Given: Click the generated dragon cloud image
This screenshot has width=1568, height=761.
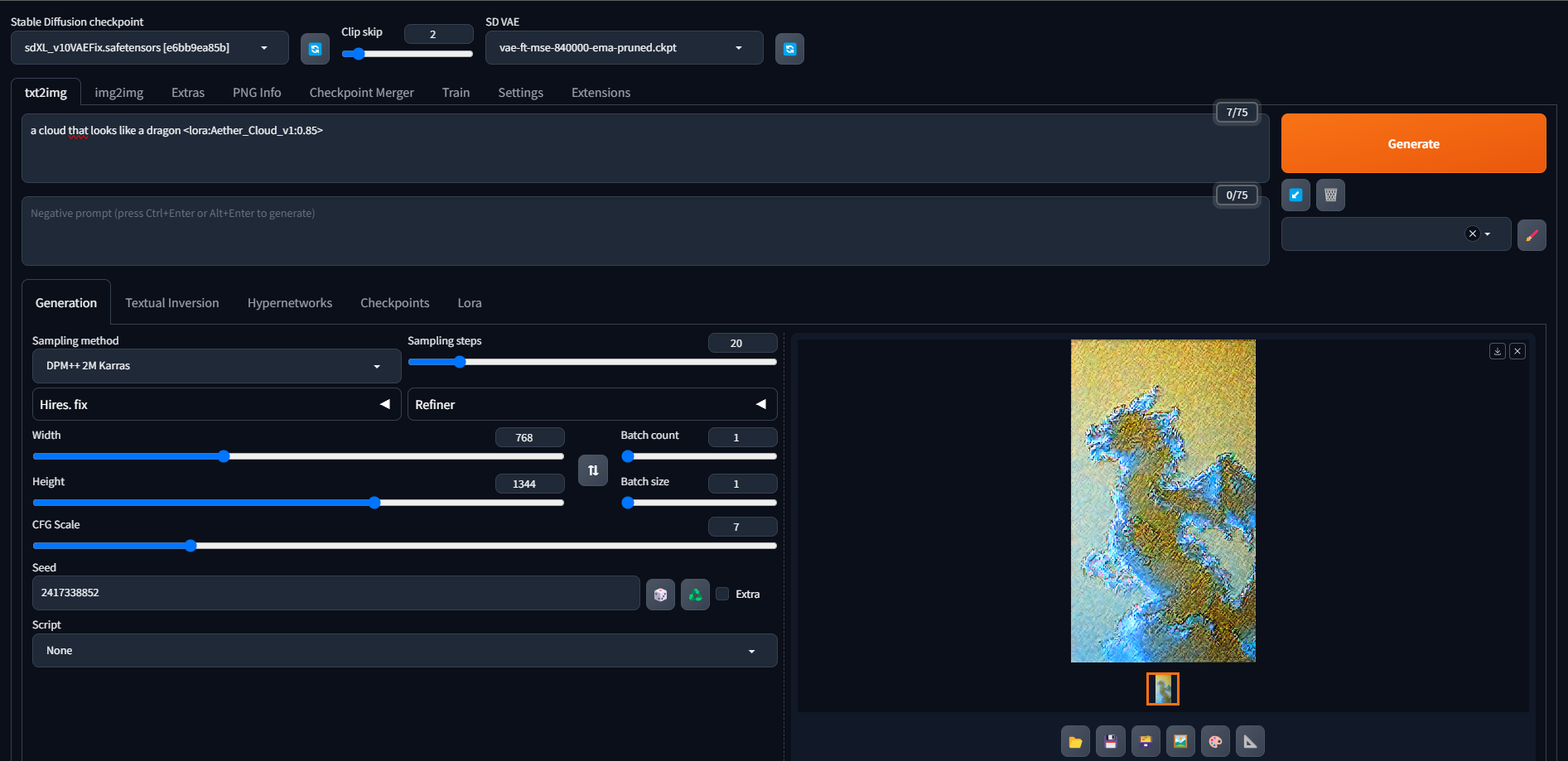Looking at the screenshot, I should tap(1163, 501).
